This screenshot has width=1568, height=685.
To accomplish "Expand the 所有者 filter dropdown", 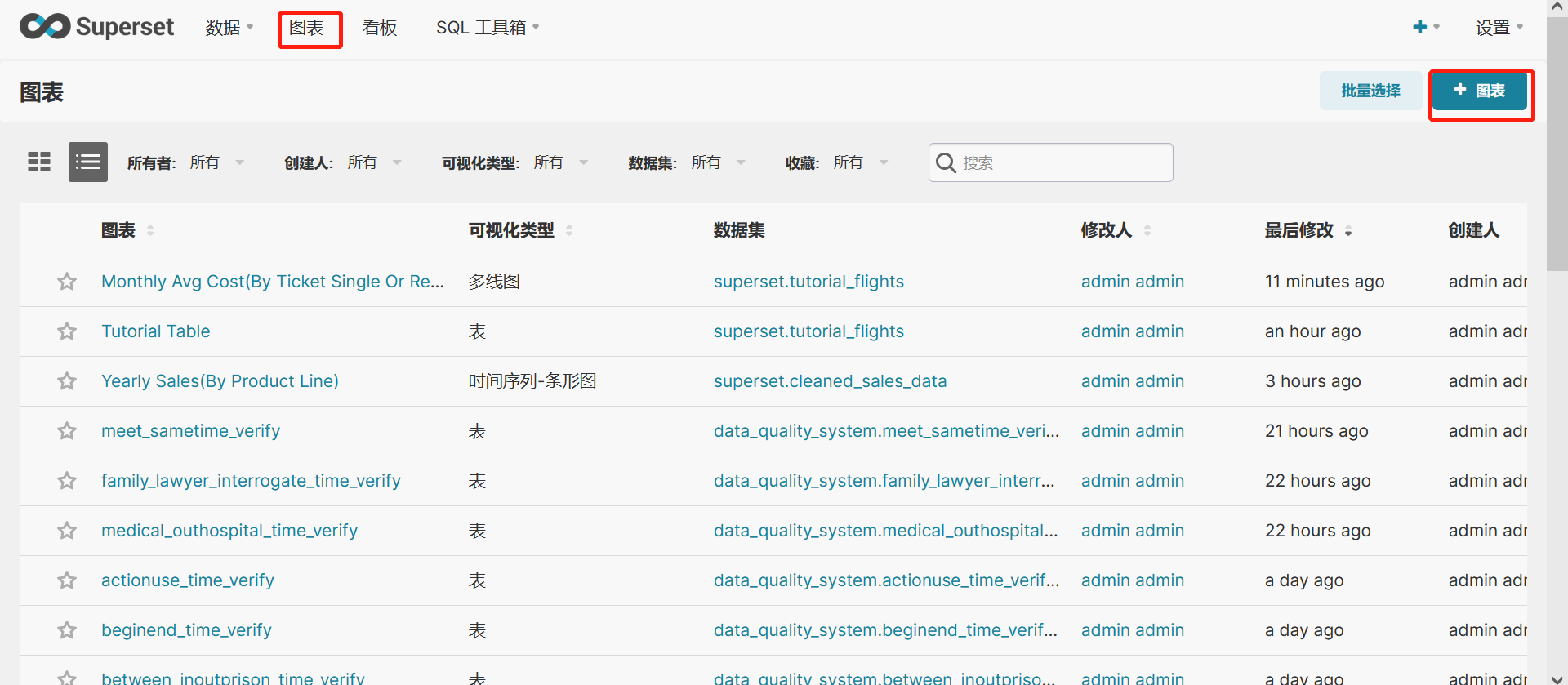I will (x=216, y=162).
